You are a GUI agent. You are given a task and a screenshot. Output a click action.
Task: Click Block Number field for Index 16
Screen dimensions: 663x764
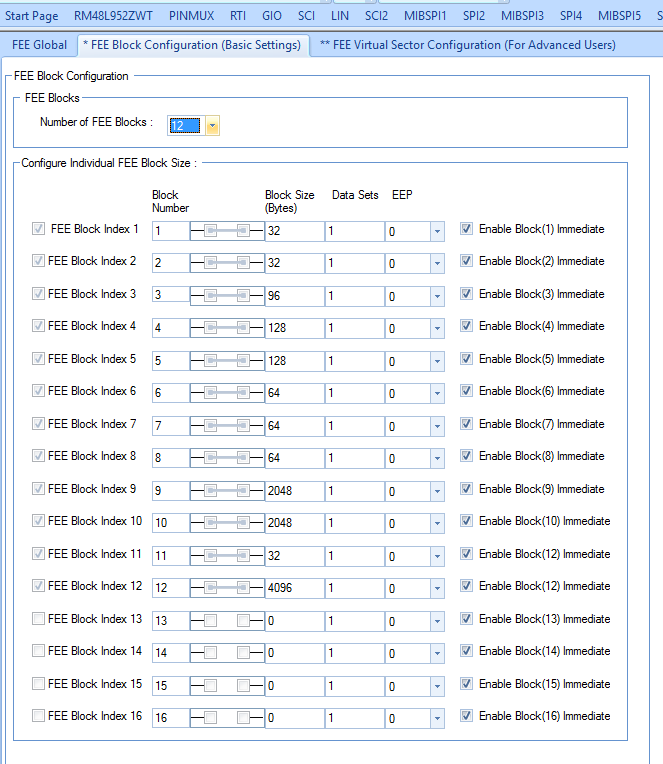click(171, 718)
